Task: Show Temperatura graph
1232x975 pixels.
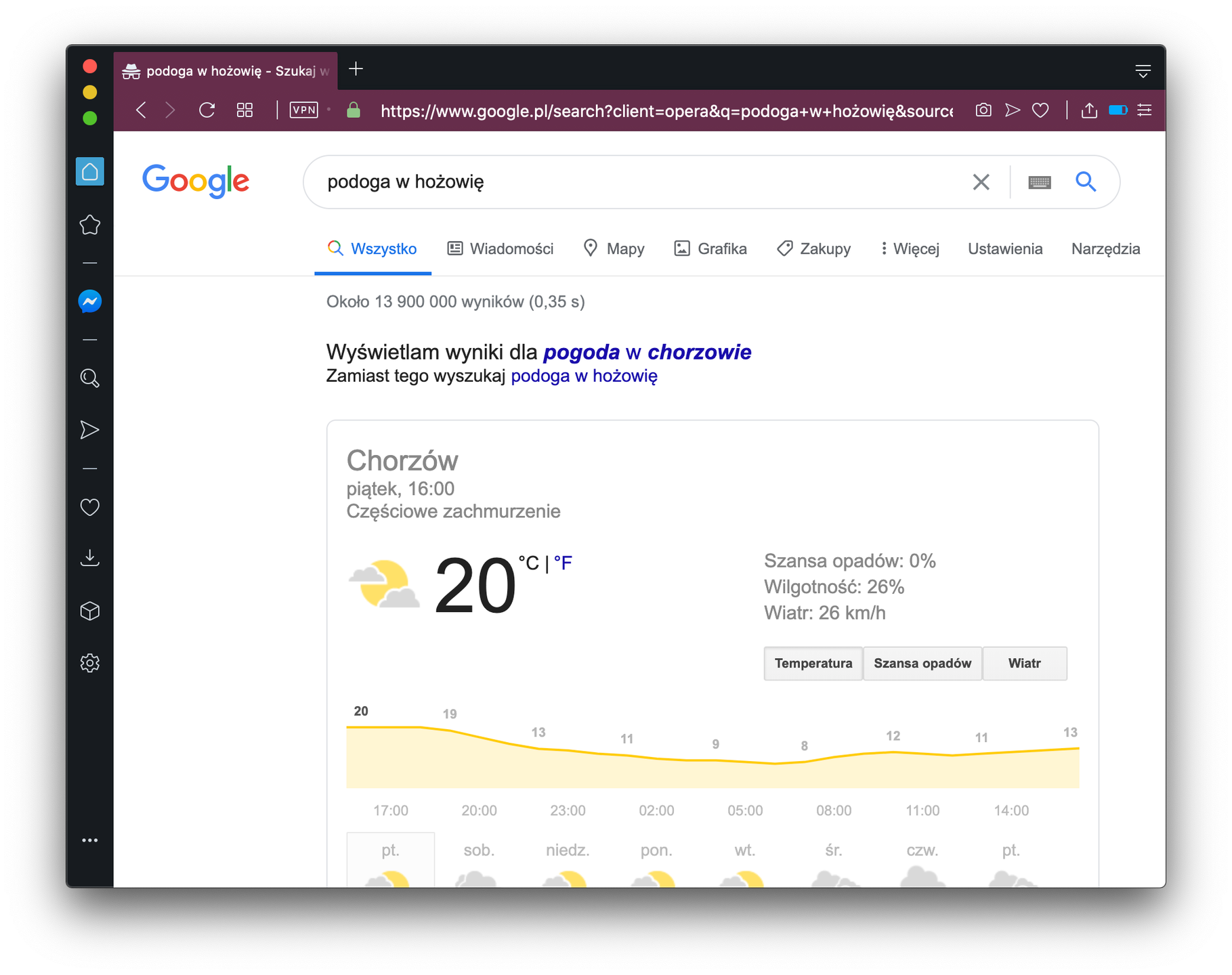Action: click(x=813, y=664)
